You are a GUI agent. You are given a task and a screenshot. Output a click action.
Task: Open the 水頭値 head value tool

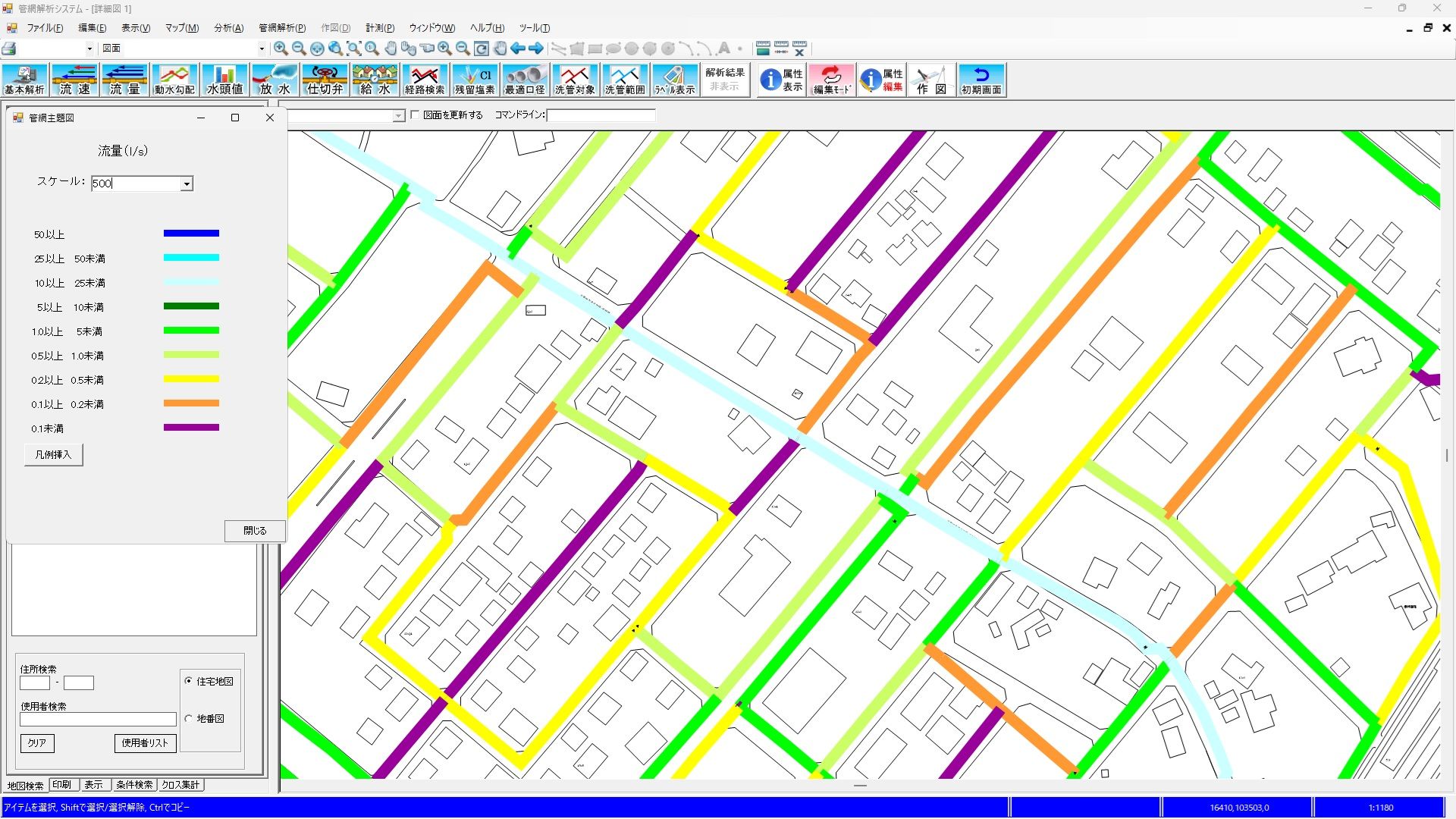coord(224,80)
